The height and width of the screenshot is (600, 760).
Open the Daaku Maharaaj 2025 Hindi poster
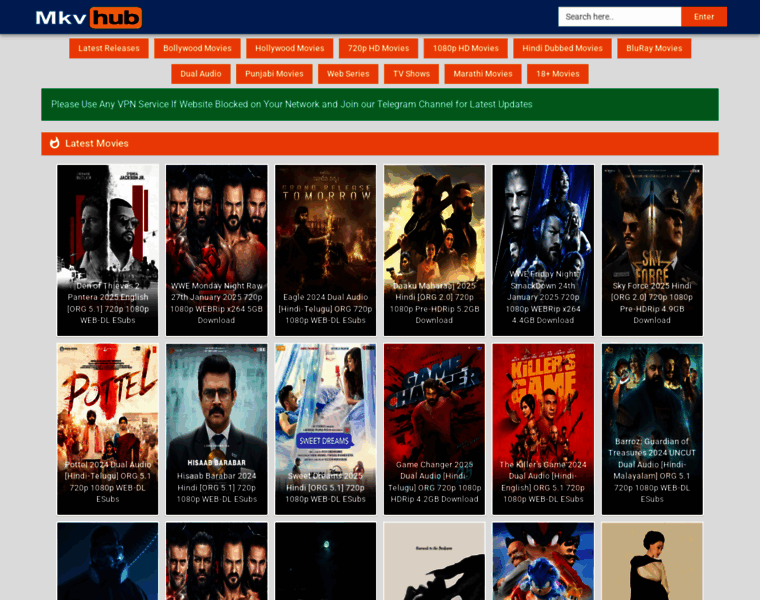coord(434,250)
